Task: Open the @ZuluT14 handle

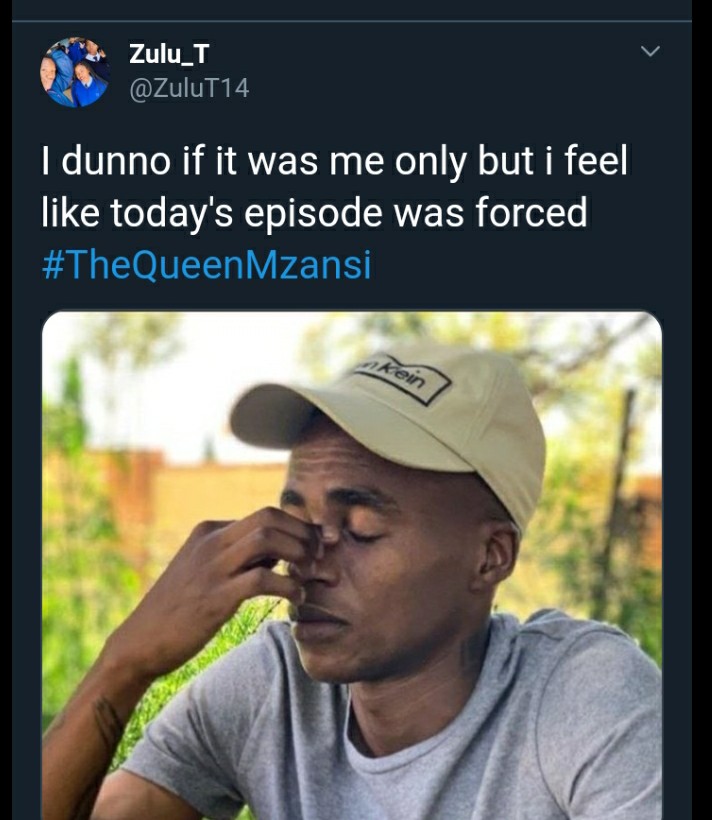Action: coord(189,88)
